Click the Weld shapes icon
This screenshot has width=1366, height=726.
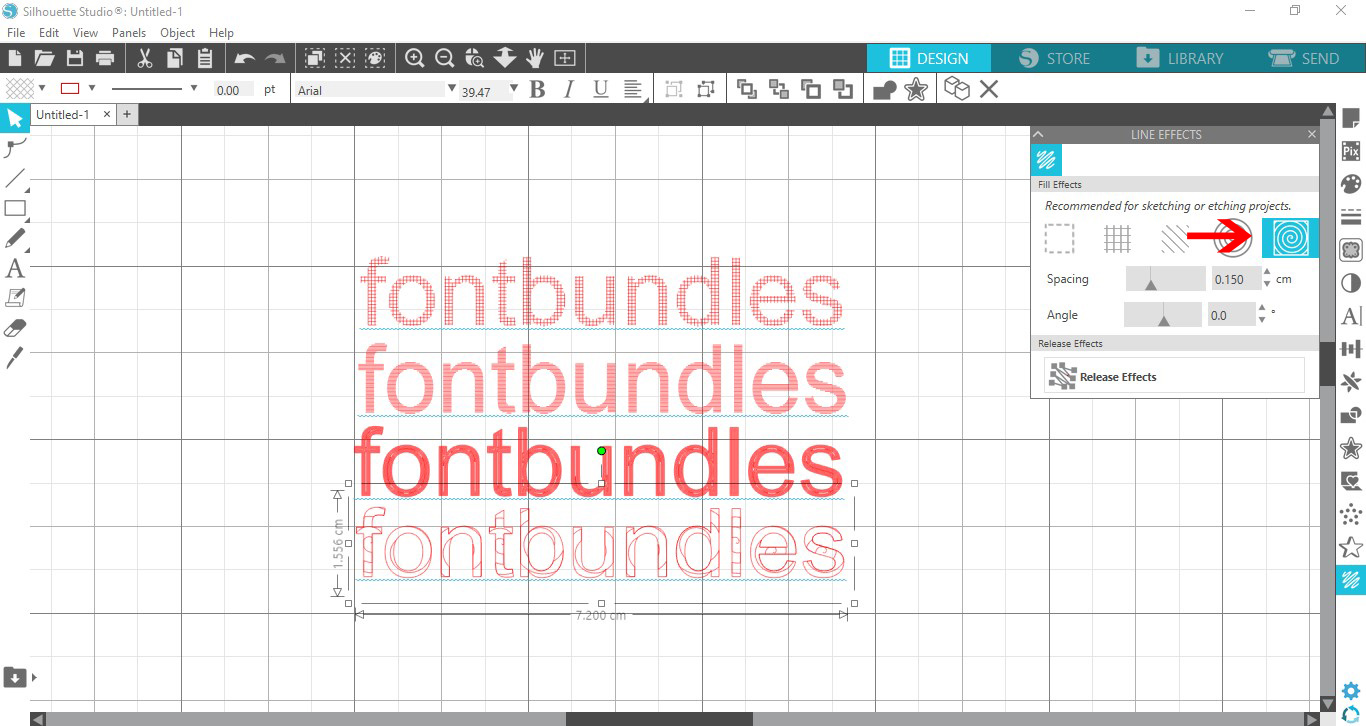point(885,90)
